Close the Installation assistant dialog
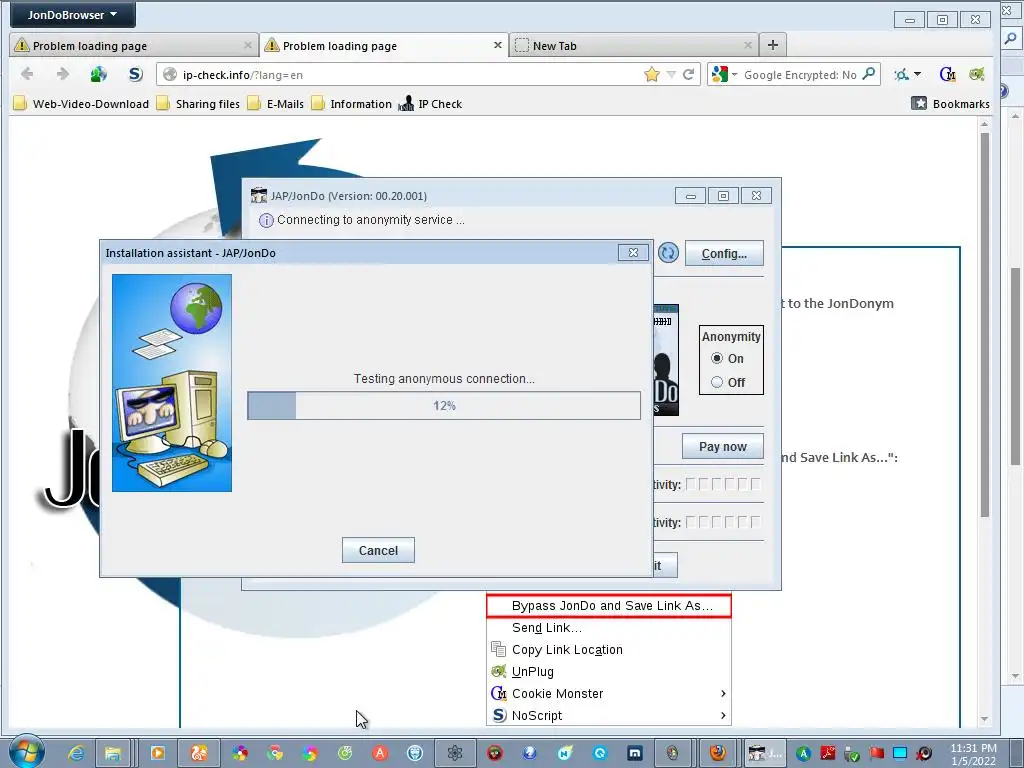This screenshot has height=768, width=1024. (x=633, y=253)
